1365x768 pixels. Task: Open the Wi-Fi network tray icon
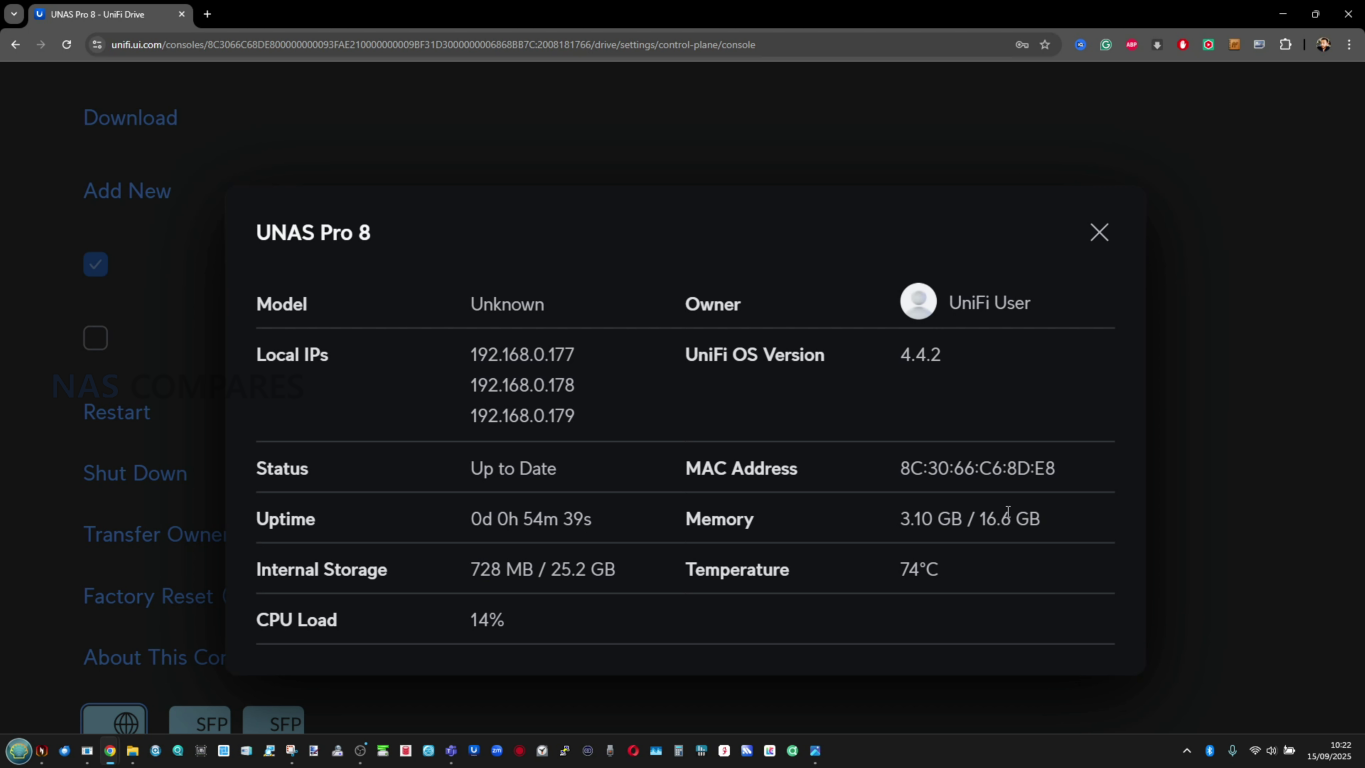coord(1255,751)
